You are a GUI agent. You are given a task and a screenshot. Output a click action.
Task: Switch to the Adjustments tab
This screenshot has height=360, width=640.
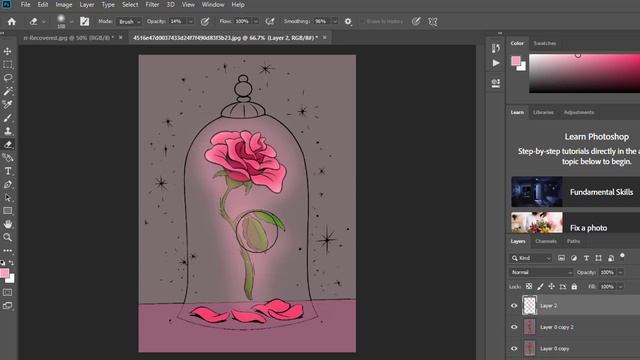pos(579,112)
